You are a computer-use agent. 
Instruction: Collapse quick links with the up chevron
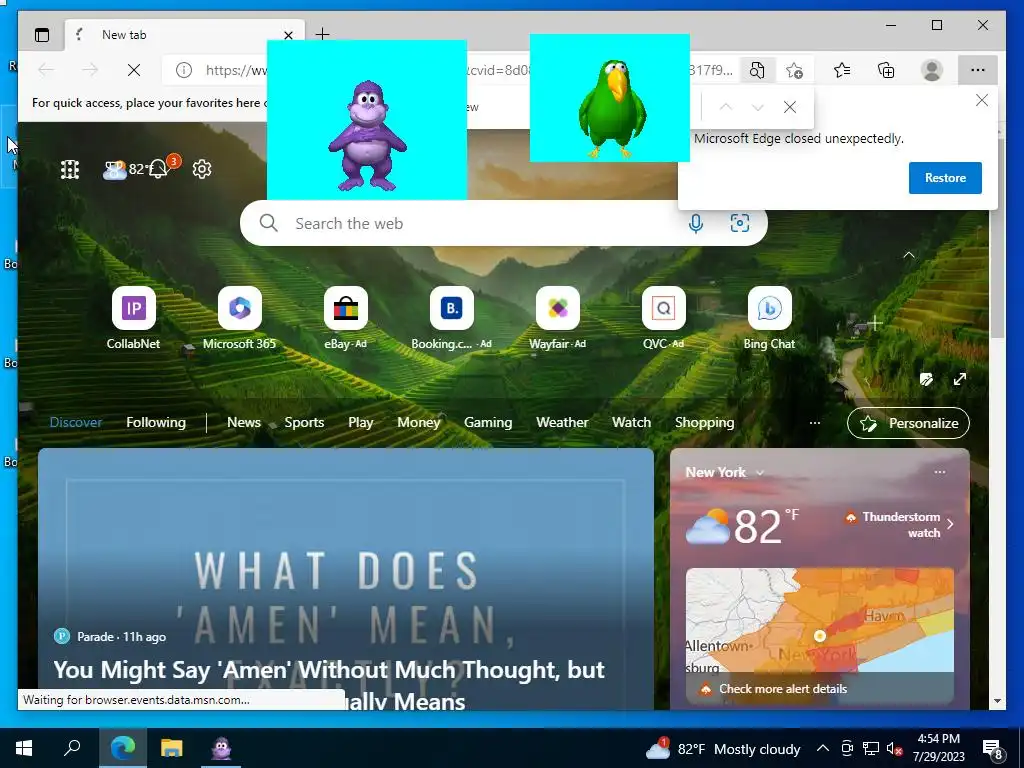tap(908, 255)
